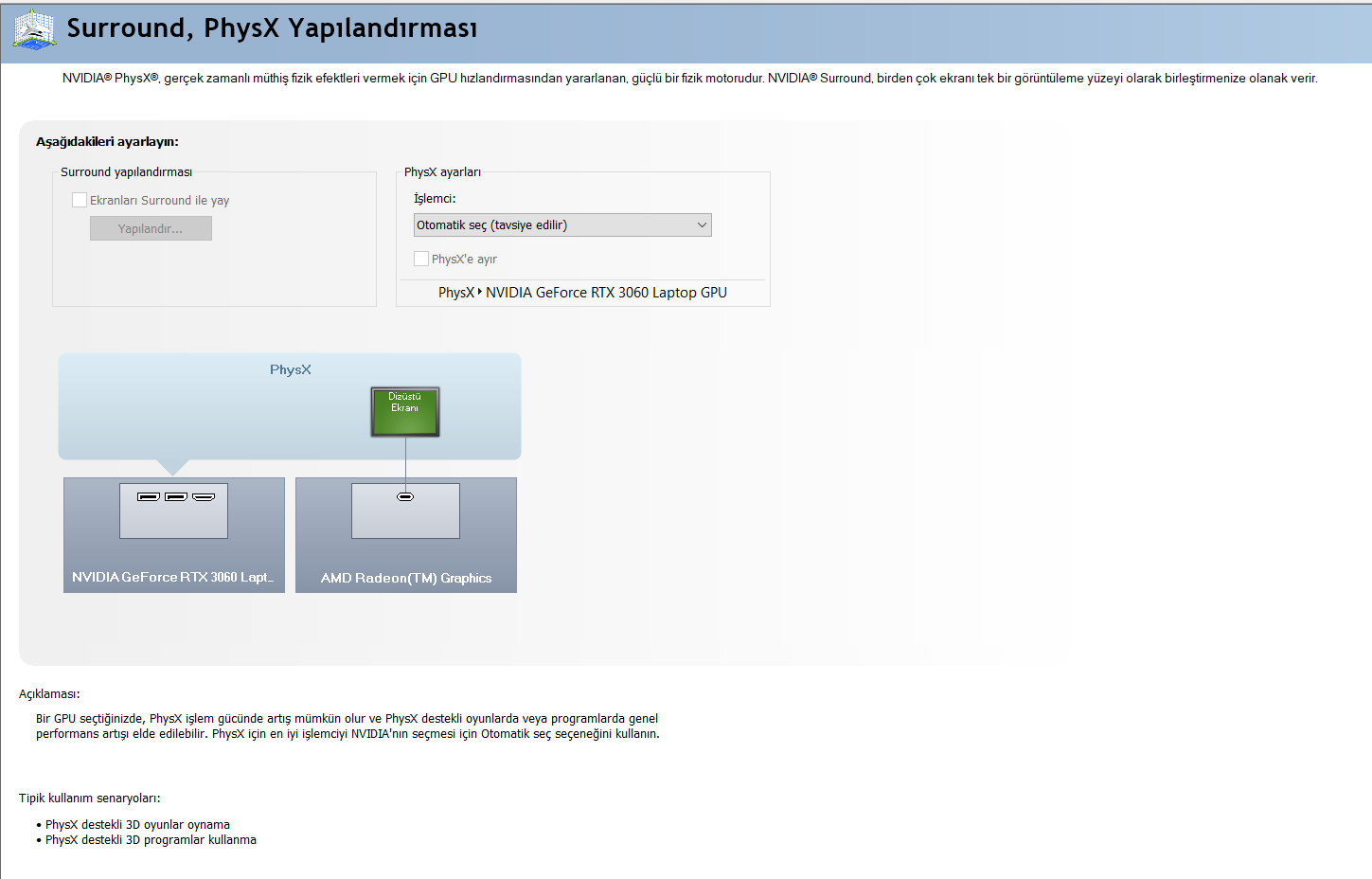Select the AMD Radeon(TM) Graphics card panel
This screenshot has width=1372, height=879.
coord(406,535)
